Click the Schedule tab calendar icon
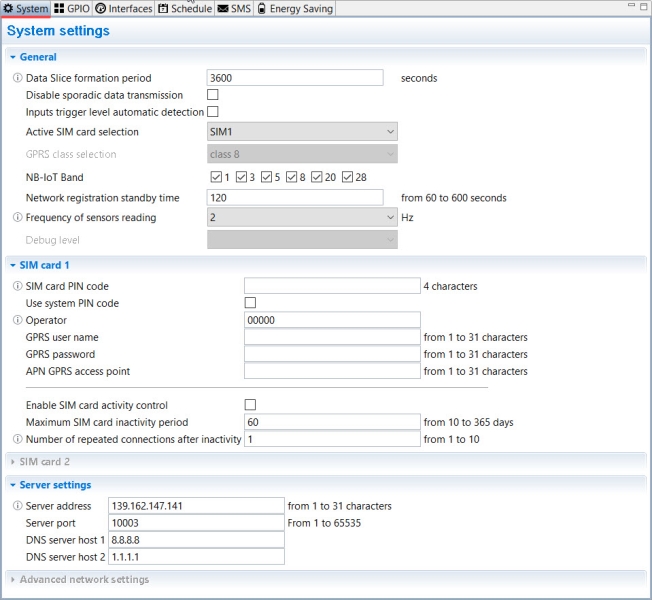This screenshot has height=600, width=652. click(x=163, y=8)
